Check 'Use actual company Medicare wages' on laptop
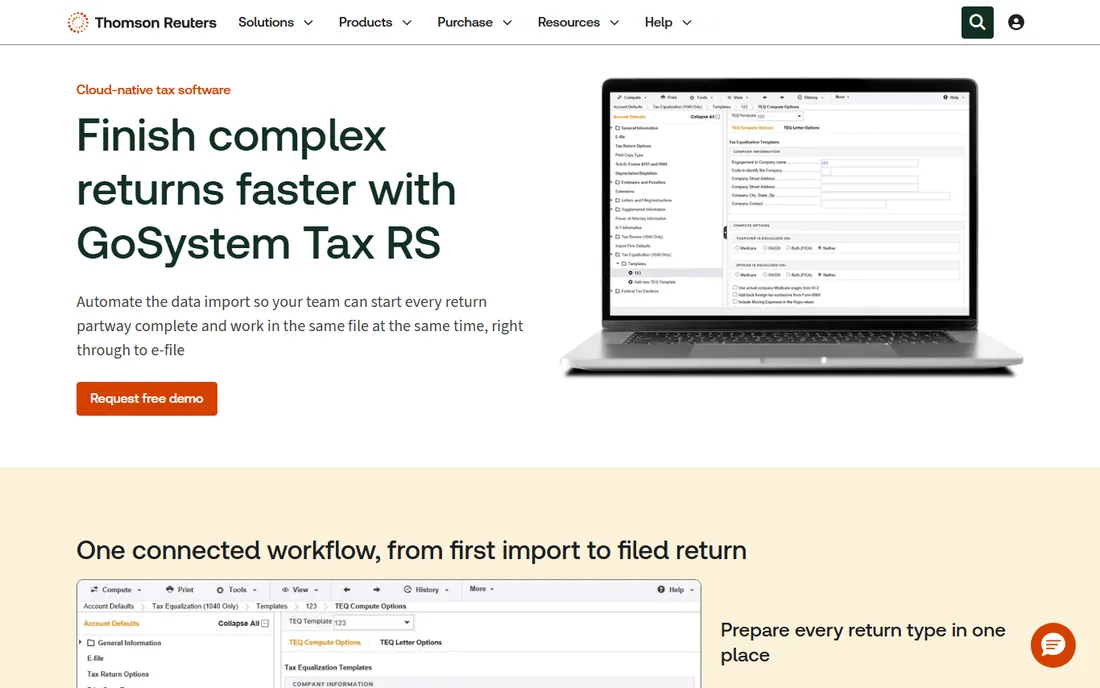Image resolution: width=1100 pixels, height=688 pixels. tap(735, 288)
